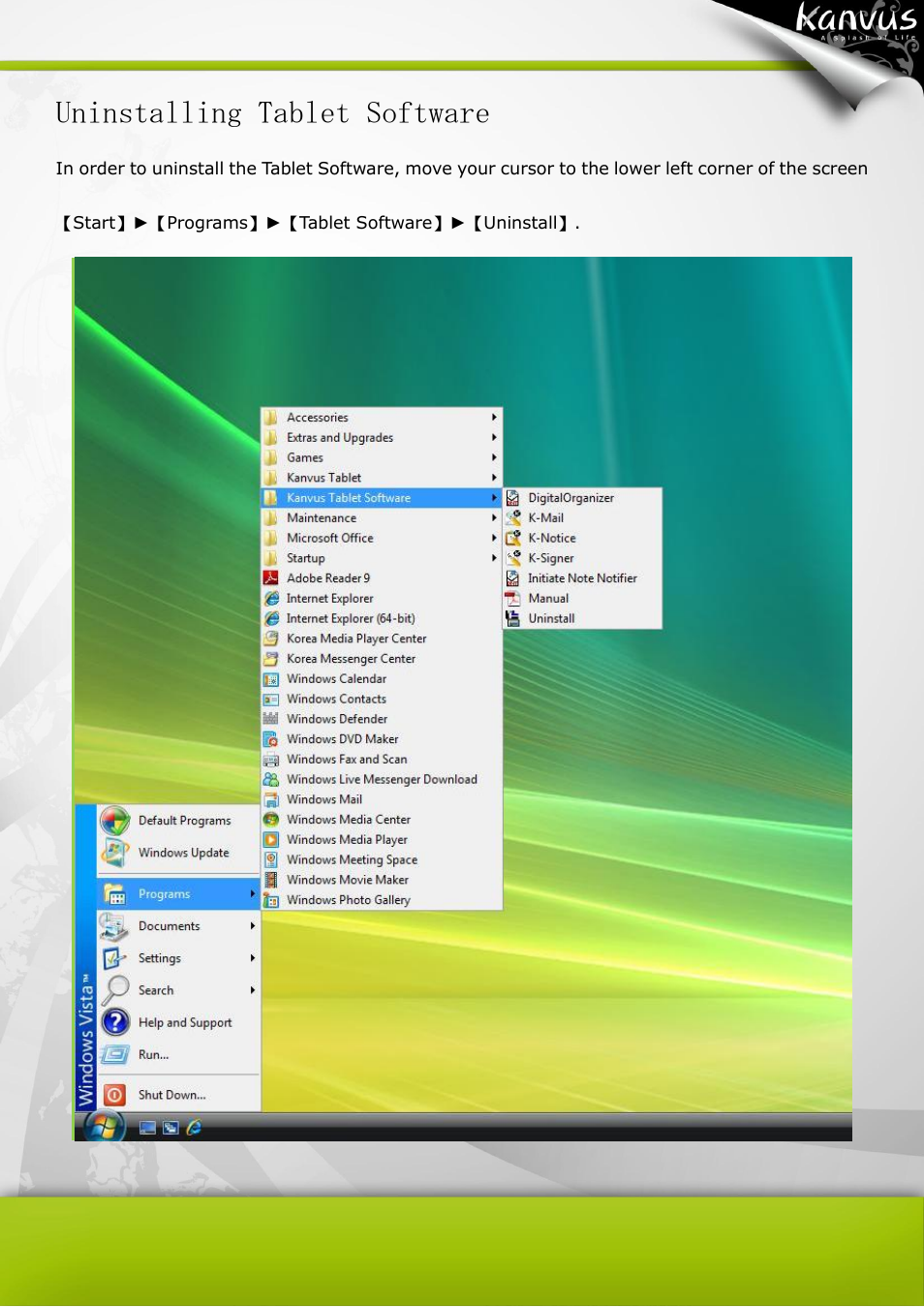Expand the Kanvus Tablet submenu arrow
Screen dimensions: 924x1308
(494, 478)
